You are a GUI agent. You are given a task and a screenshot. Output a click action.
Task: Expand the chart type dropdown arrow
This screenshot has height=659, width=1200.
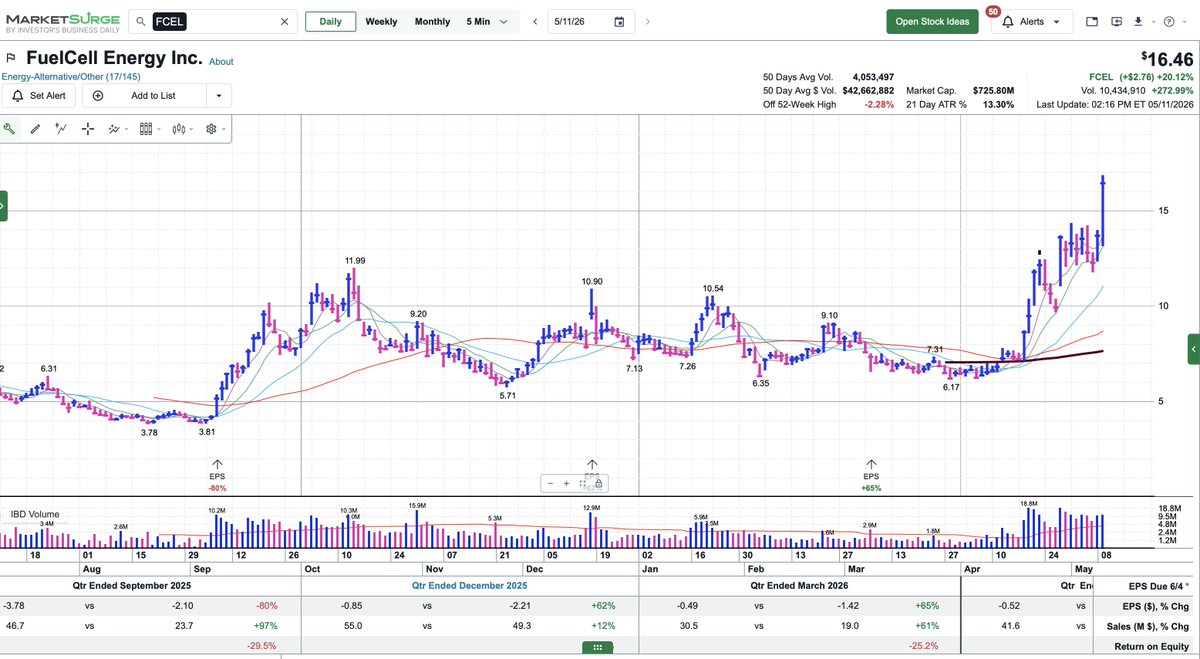coord(193,129)
